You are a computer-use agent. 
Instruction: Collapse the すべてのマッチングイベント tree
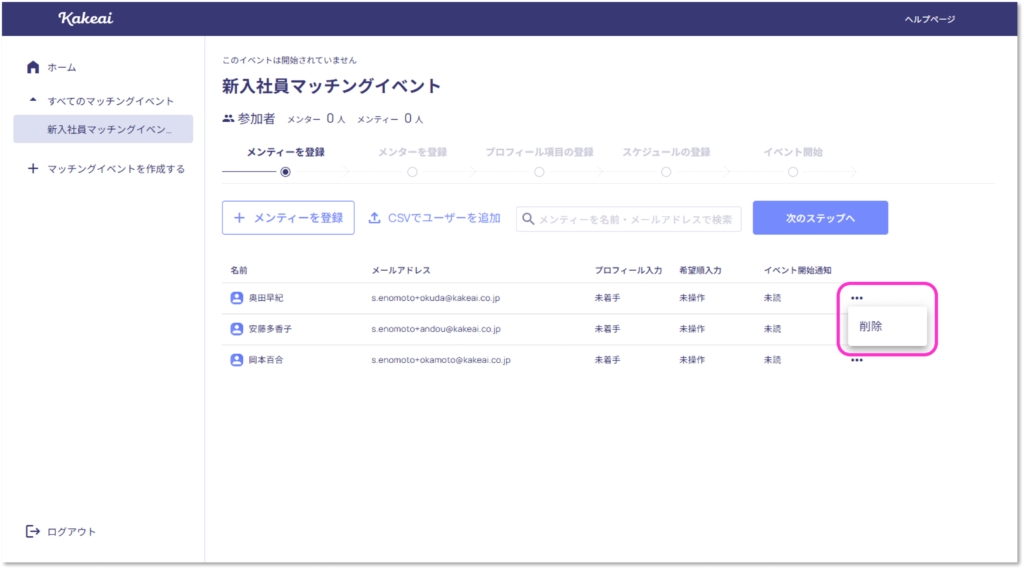[33, 101]
